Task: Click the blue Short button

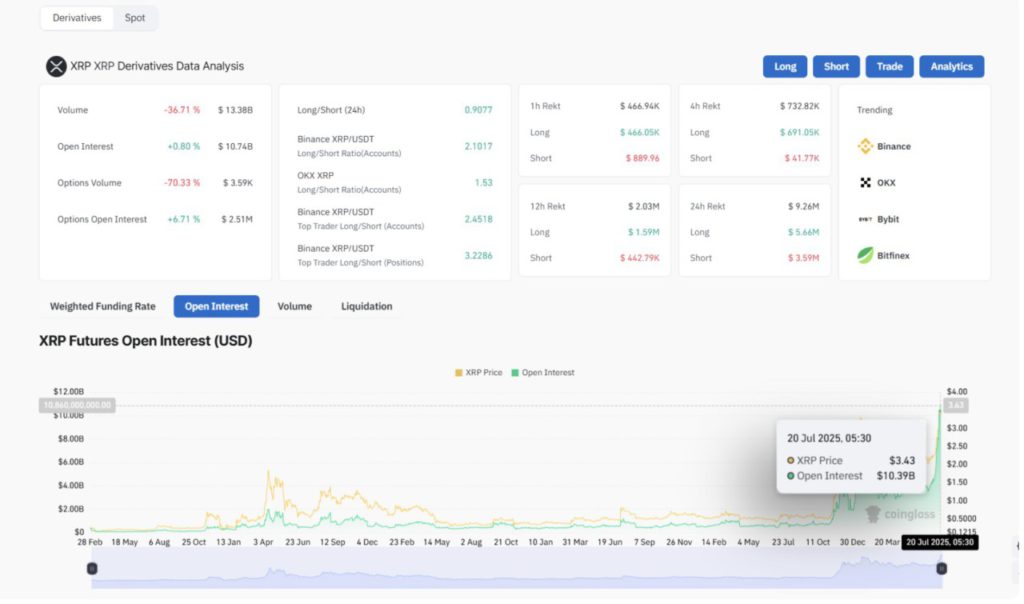Action: (836, 67)
